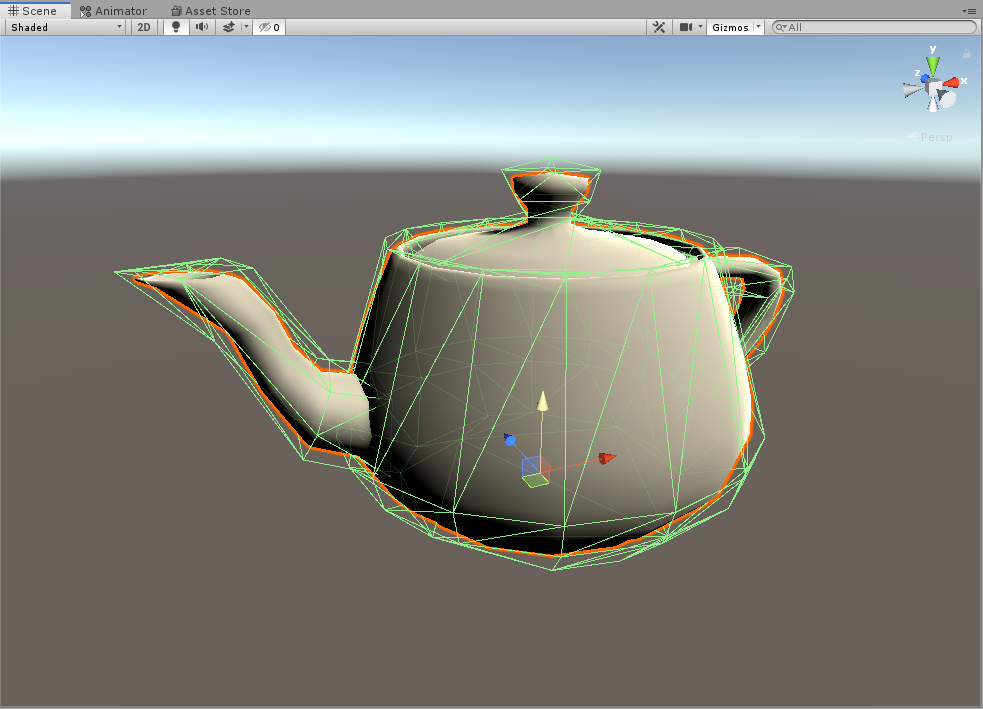This screenshot has height=709, width=983.
Task: Open the Asset Store tab
Action: tap(211, 11)
